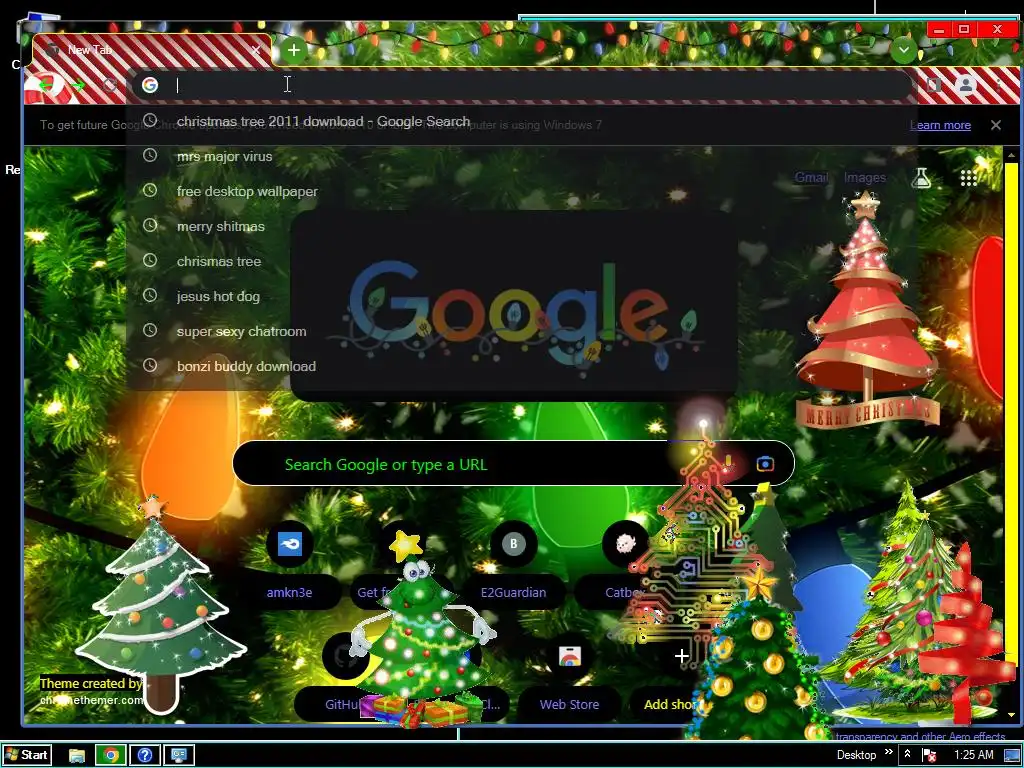This screenshot has width=1024, height=768.
Task: Open the Images link
Action: [865, 177]
